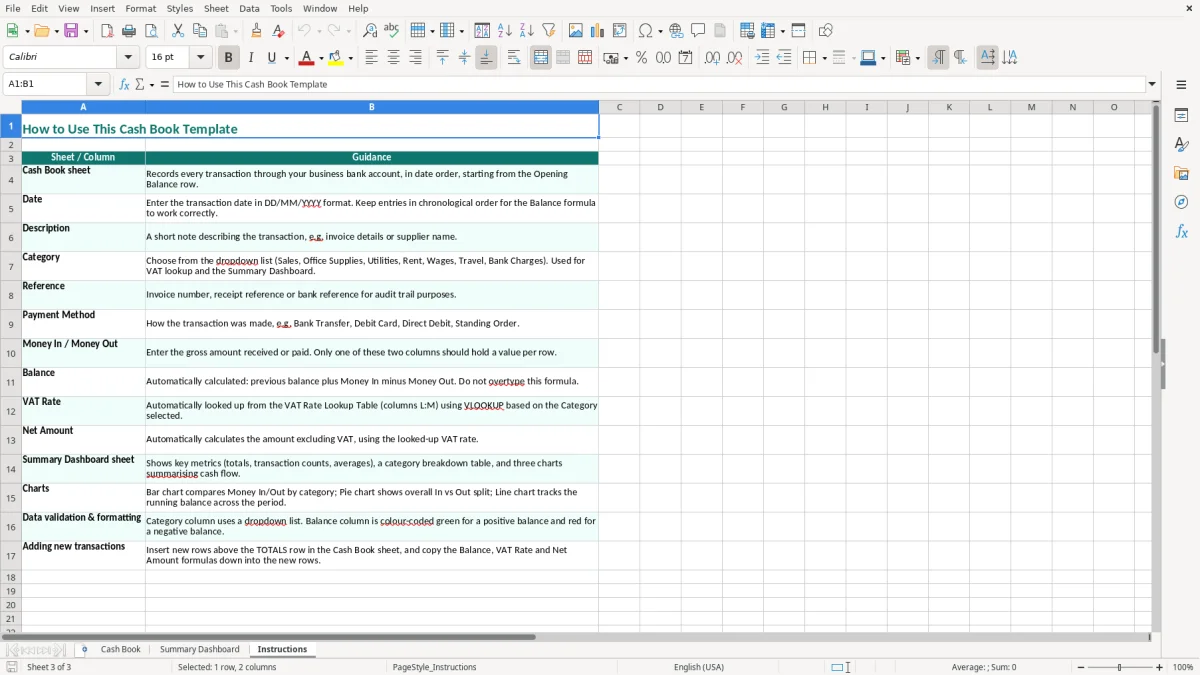Click zoom level 100% in status bar
The height and width of the screenshot is (675, 1200).
click(x=1182, y=667)
